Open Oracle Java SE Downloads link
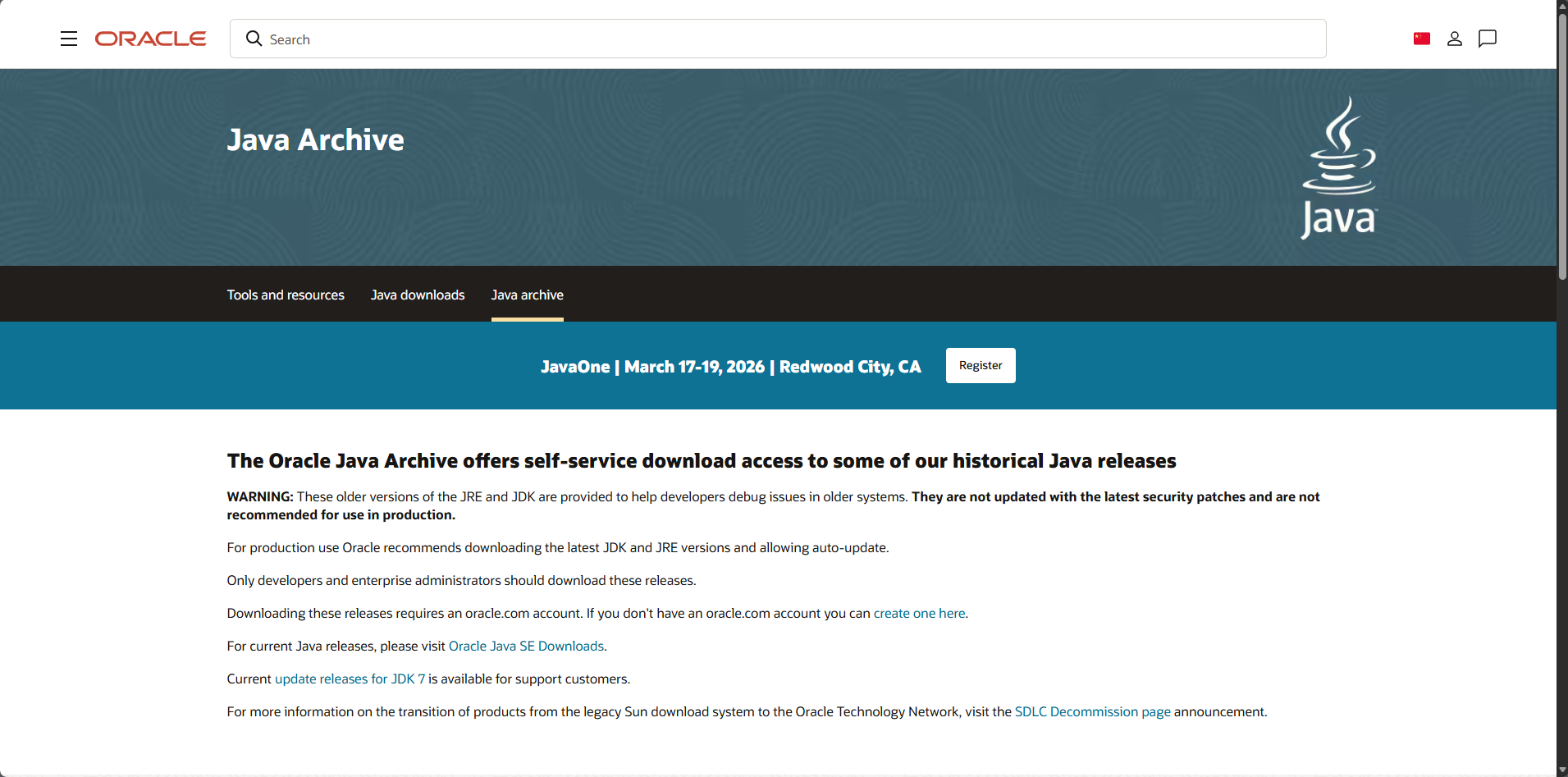Screen dimensions: 1568x777 tap(526, 646)
